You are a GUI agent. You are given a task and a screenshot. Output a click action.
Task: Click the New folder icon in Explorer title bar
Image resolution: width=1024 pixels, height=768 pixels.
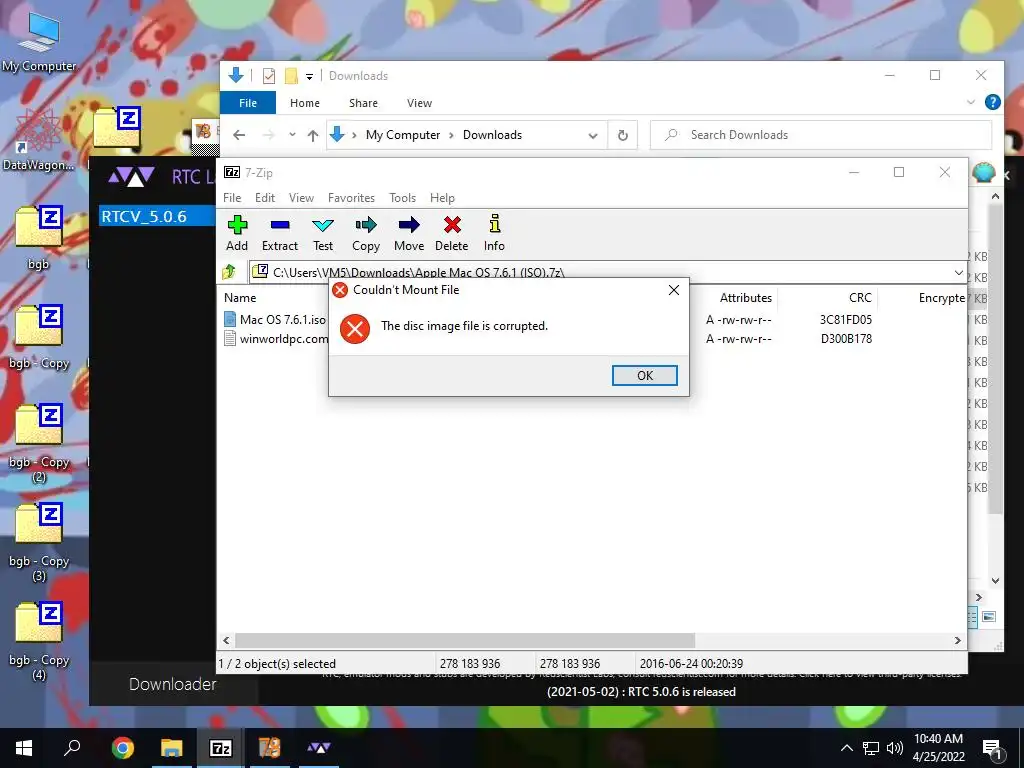coord(291,76)
